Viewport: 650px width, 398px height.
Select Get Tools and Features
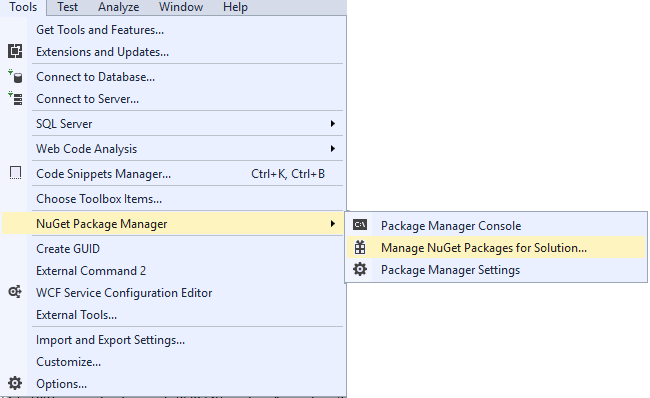[x=100, y=30]
